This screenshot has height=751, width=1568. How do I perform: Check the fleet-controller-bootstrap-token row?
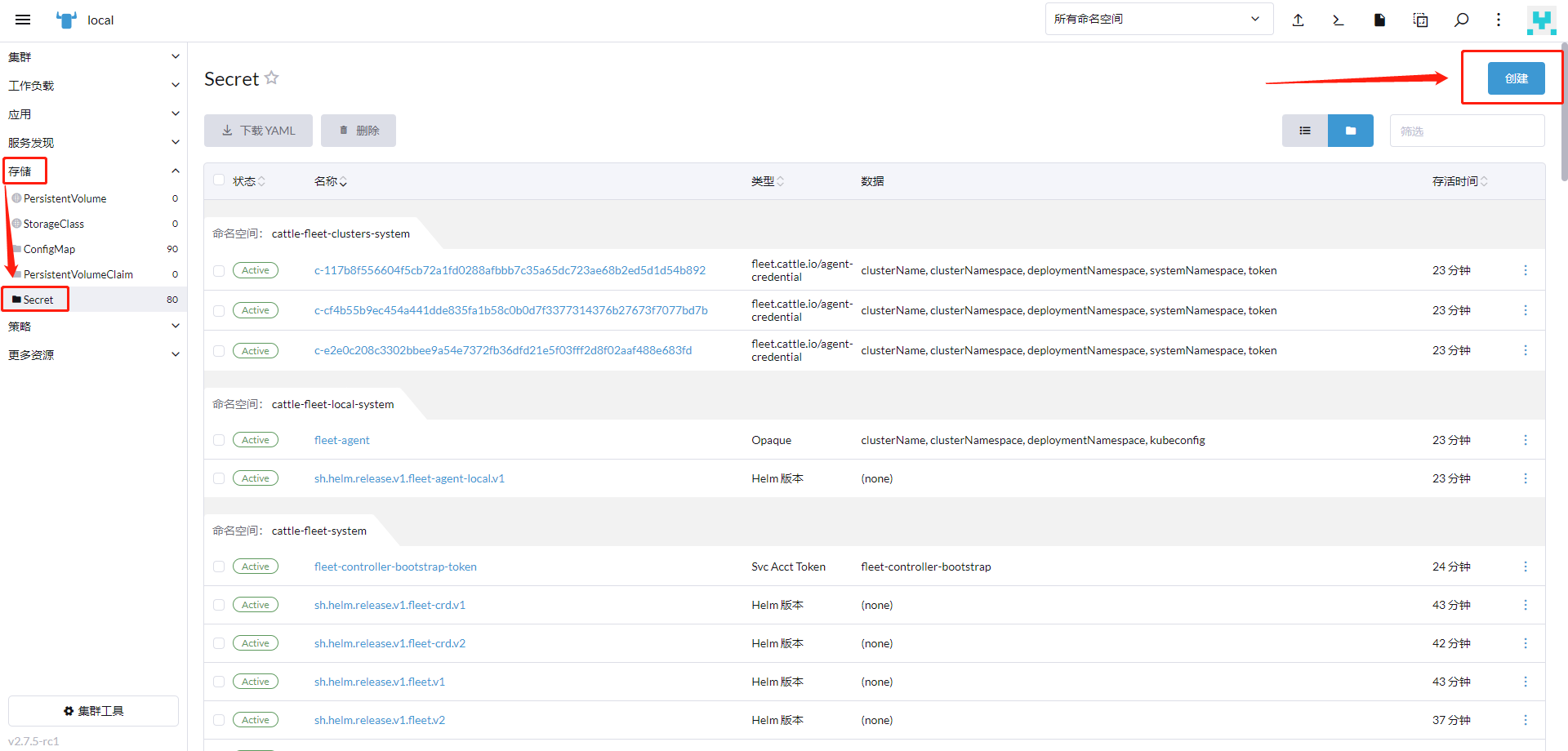click(219, 567)
